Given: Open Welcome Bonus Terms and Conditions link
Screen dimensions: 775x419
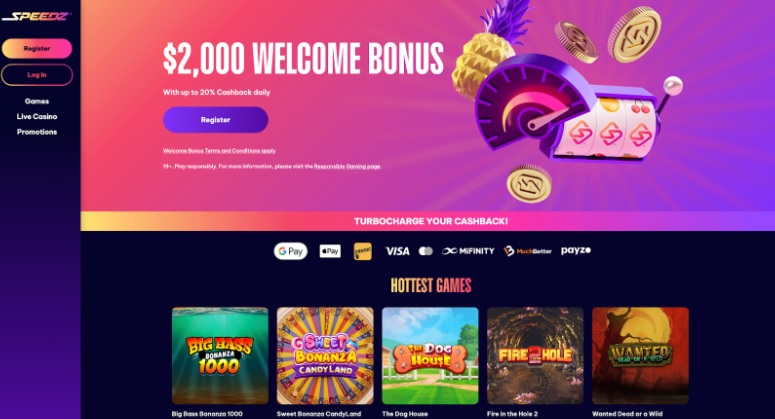Looking at the screenshot, I should [x=219, y=151].
